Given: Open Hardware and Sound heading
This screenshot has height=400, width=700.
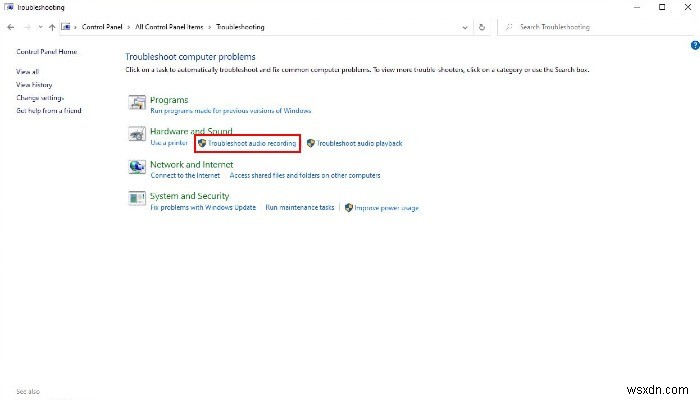Looking at the screenshot, I should (191, 131).
